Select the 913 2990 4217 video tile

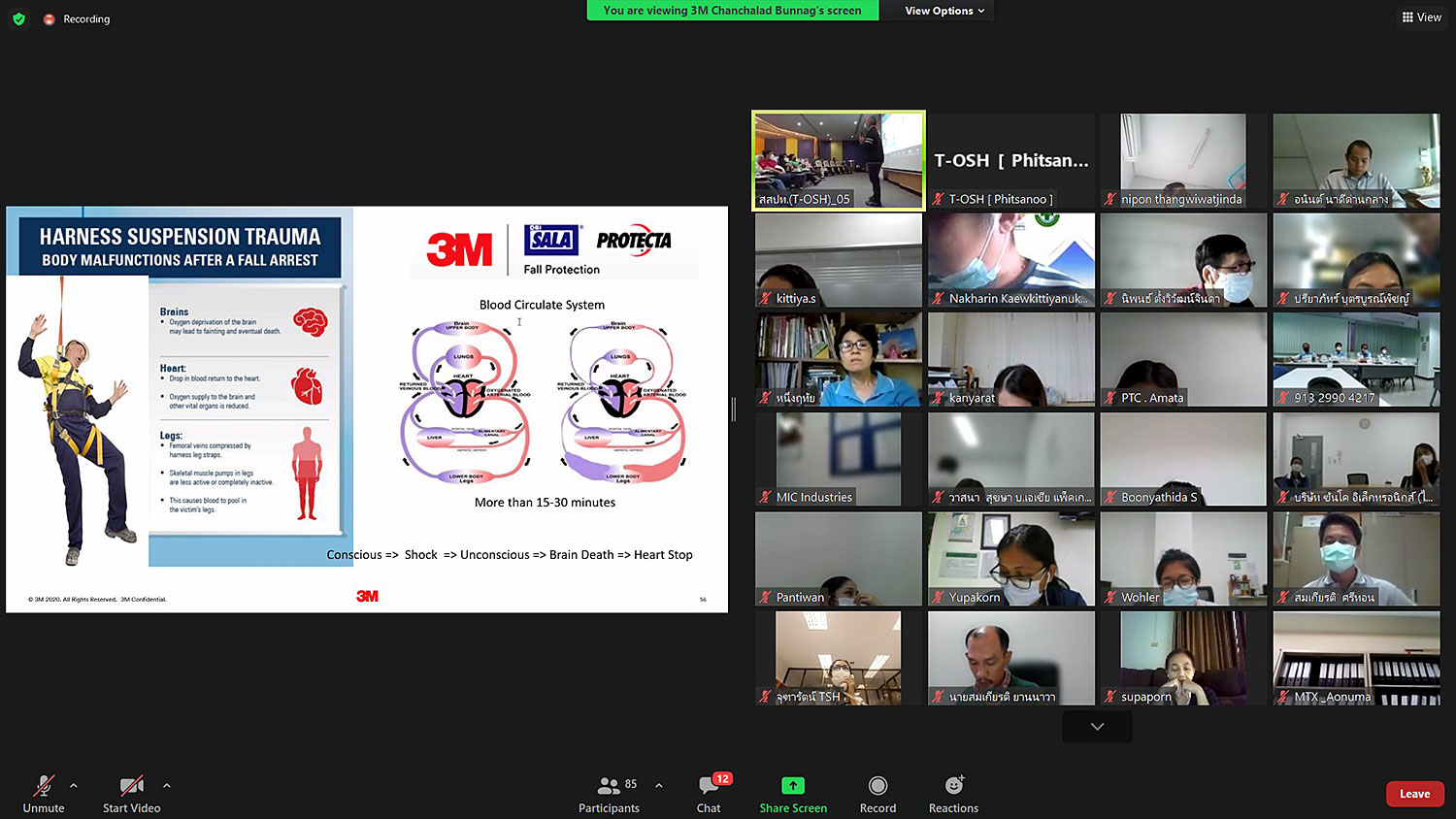pos(1356,360)
